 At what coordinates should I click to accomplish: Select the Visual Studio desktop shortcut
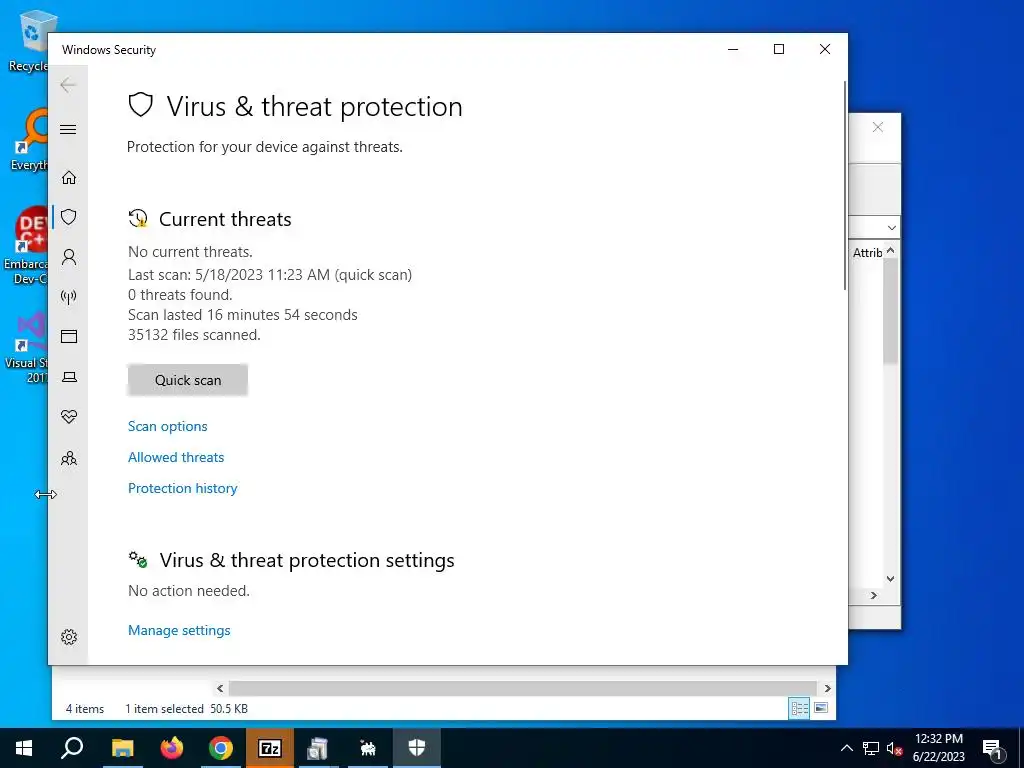(26, 347)
